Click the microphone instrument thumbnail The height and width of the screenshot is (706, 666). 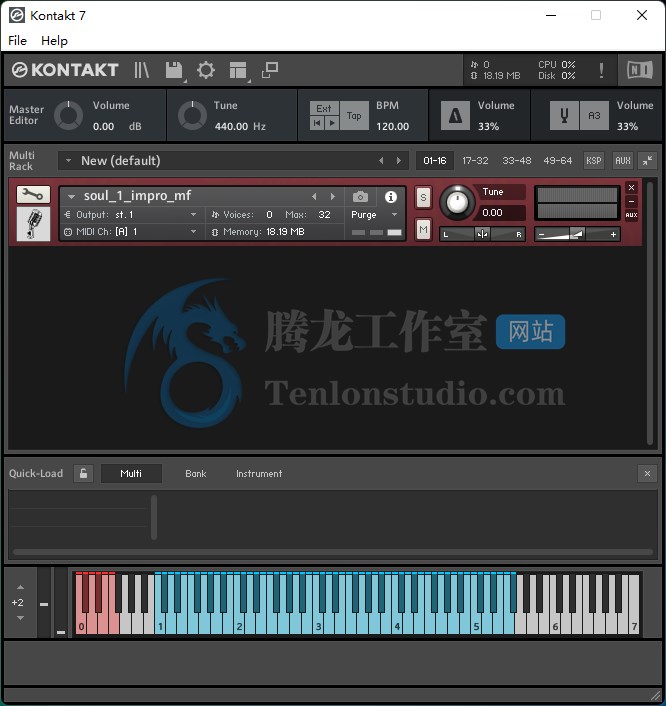click(x=33, y=224)
